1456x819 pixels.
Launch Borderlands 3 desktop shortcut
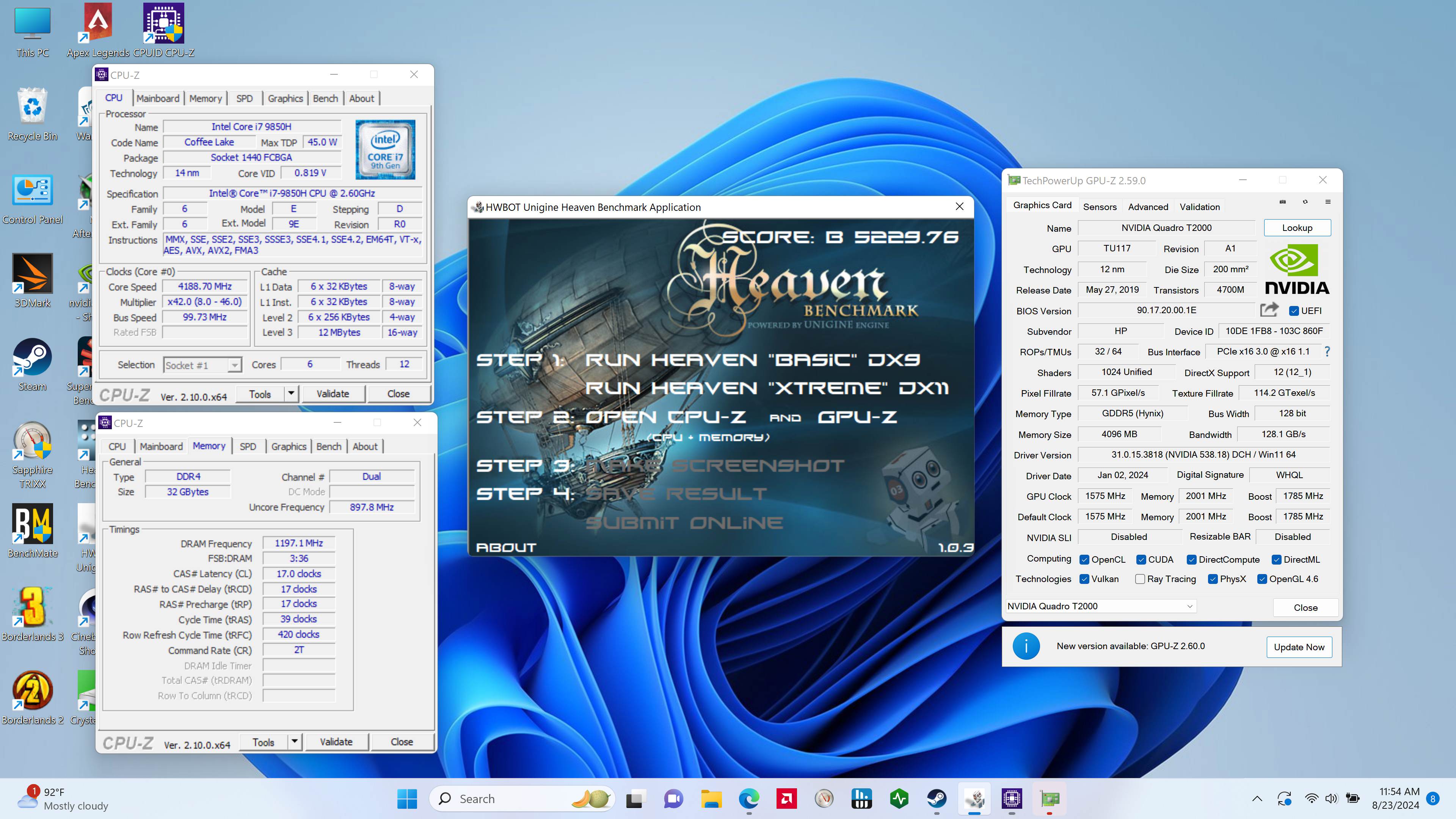(33, 614)
